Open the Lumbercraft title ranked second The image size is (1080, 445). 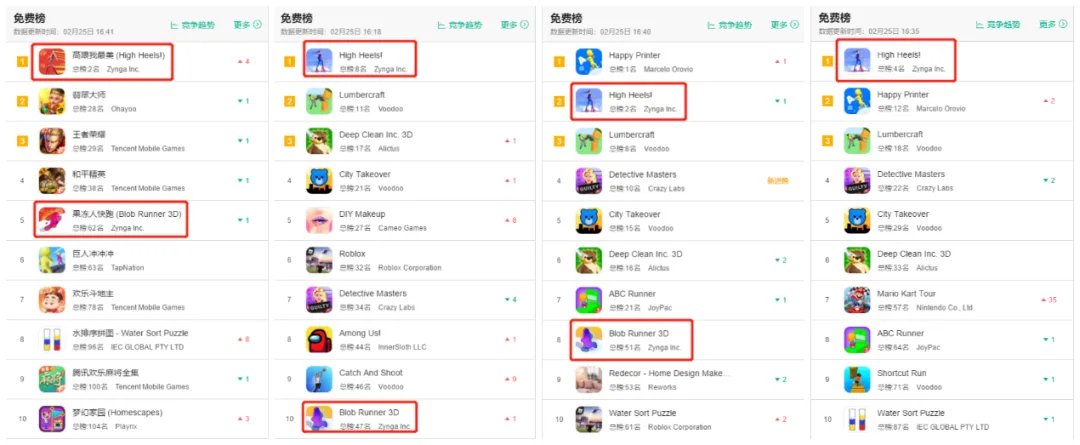pos(362,94)
